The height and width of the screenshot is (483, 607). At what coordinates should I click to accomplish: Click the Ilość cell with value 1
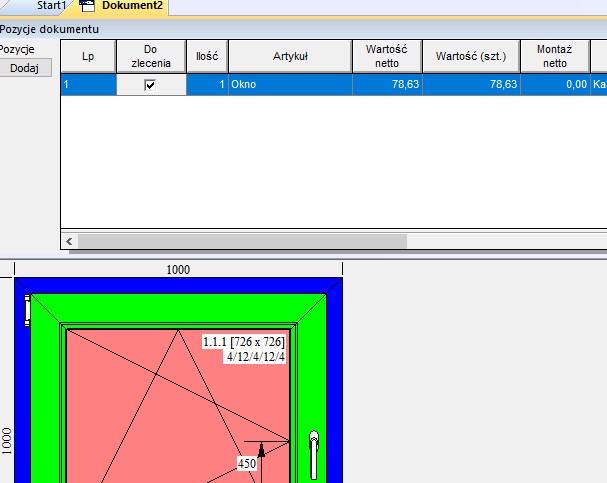(x=207, y=84)
